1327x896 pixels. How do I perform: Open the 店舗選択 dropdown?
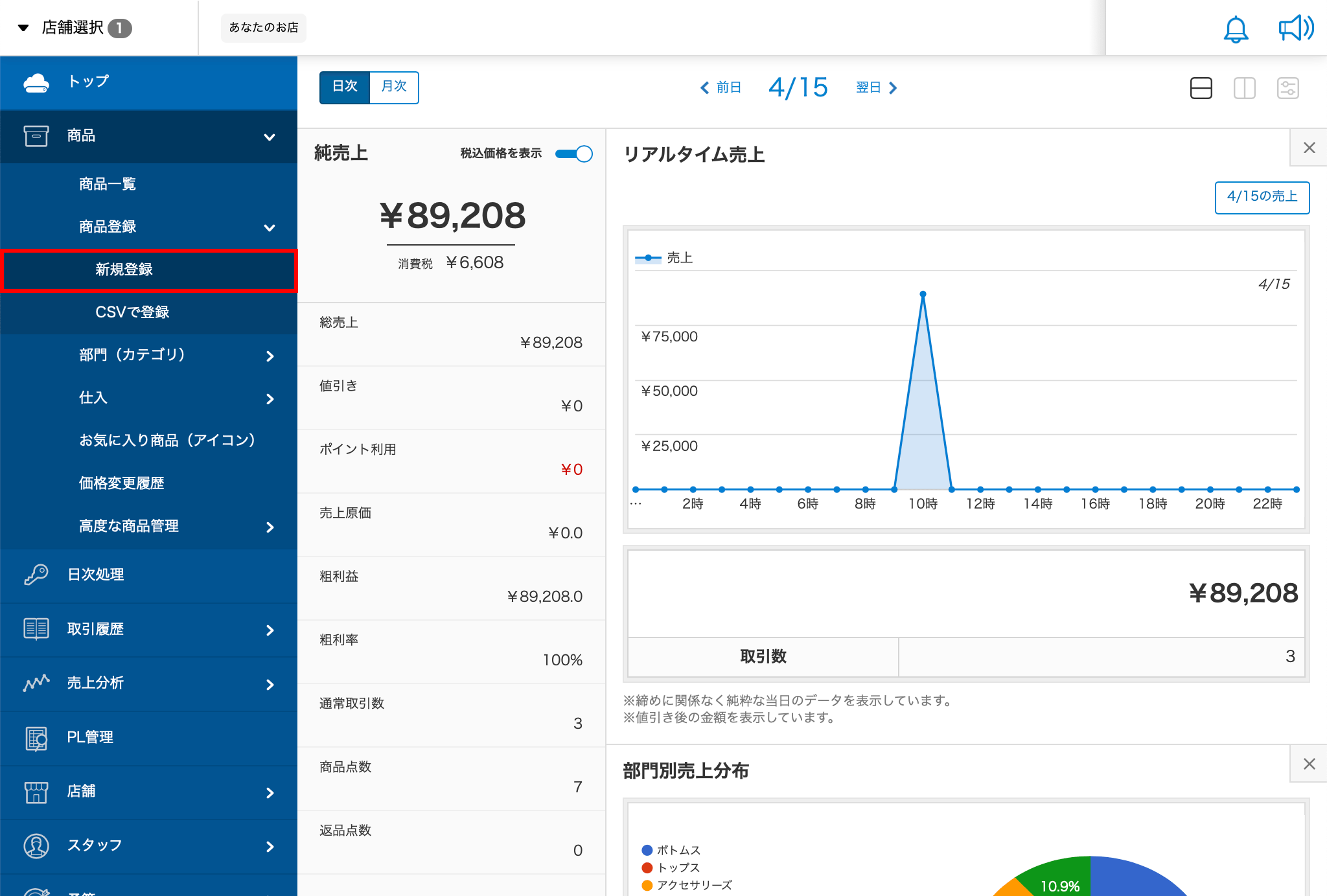click(x=74, y=28)
